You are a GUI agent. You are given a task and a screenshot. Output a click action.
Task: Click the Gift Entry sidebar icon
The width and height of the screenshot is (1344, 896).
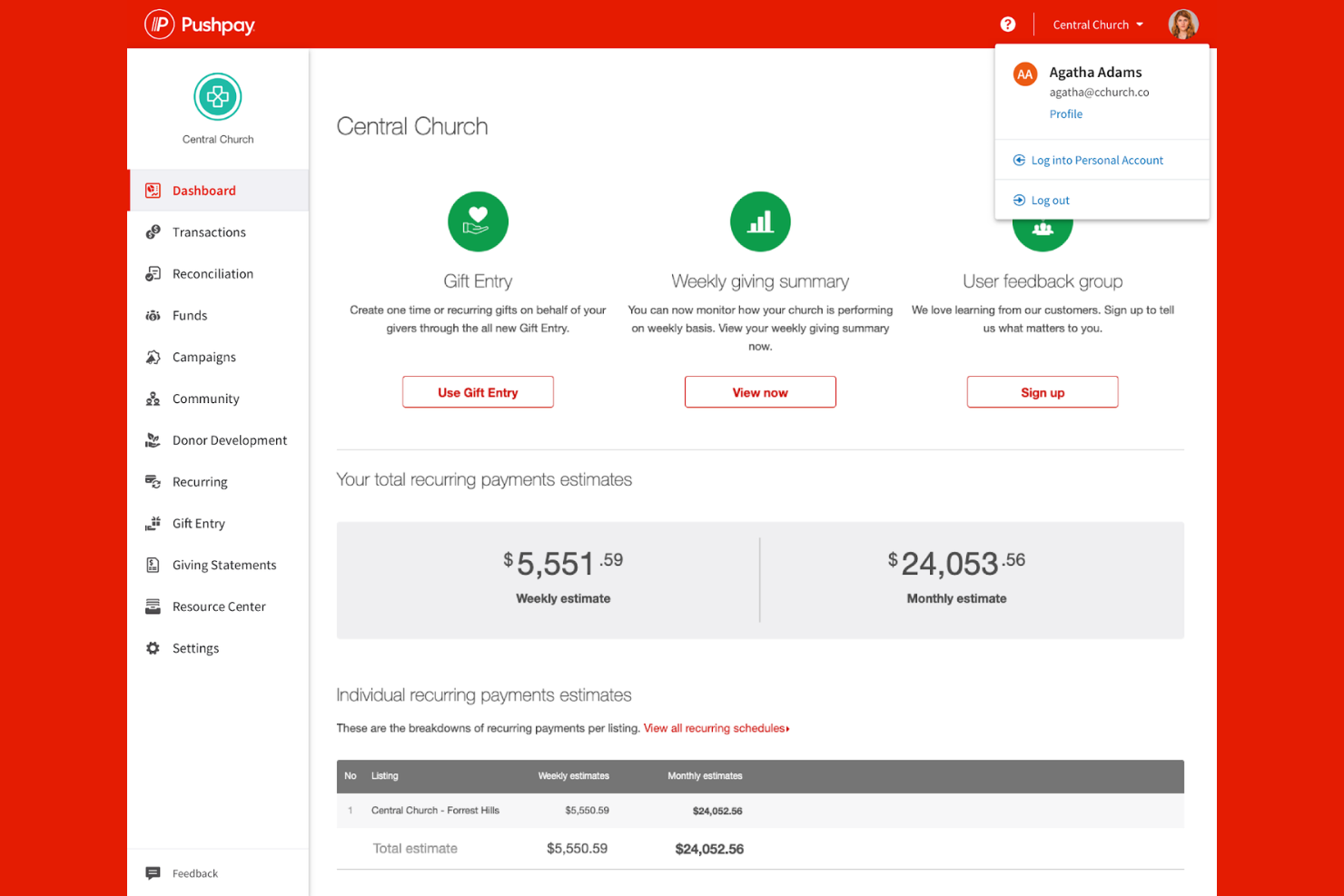[x=153, y=524]
